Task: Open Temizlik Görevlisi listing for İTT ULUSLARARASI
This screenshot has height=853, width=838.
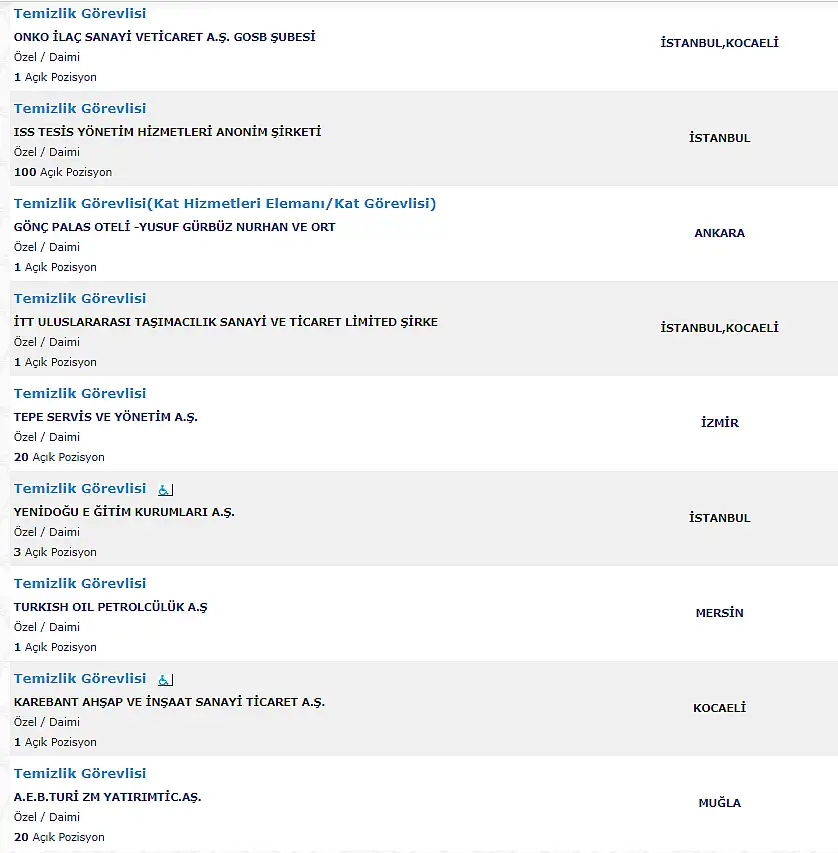Action: click(80, 299)
